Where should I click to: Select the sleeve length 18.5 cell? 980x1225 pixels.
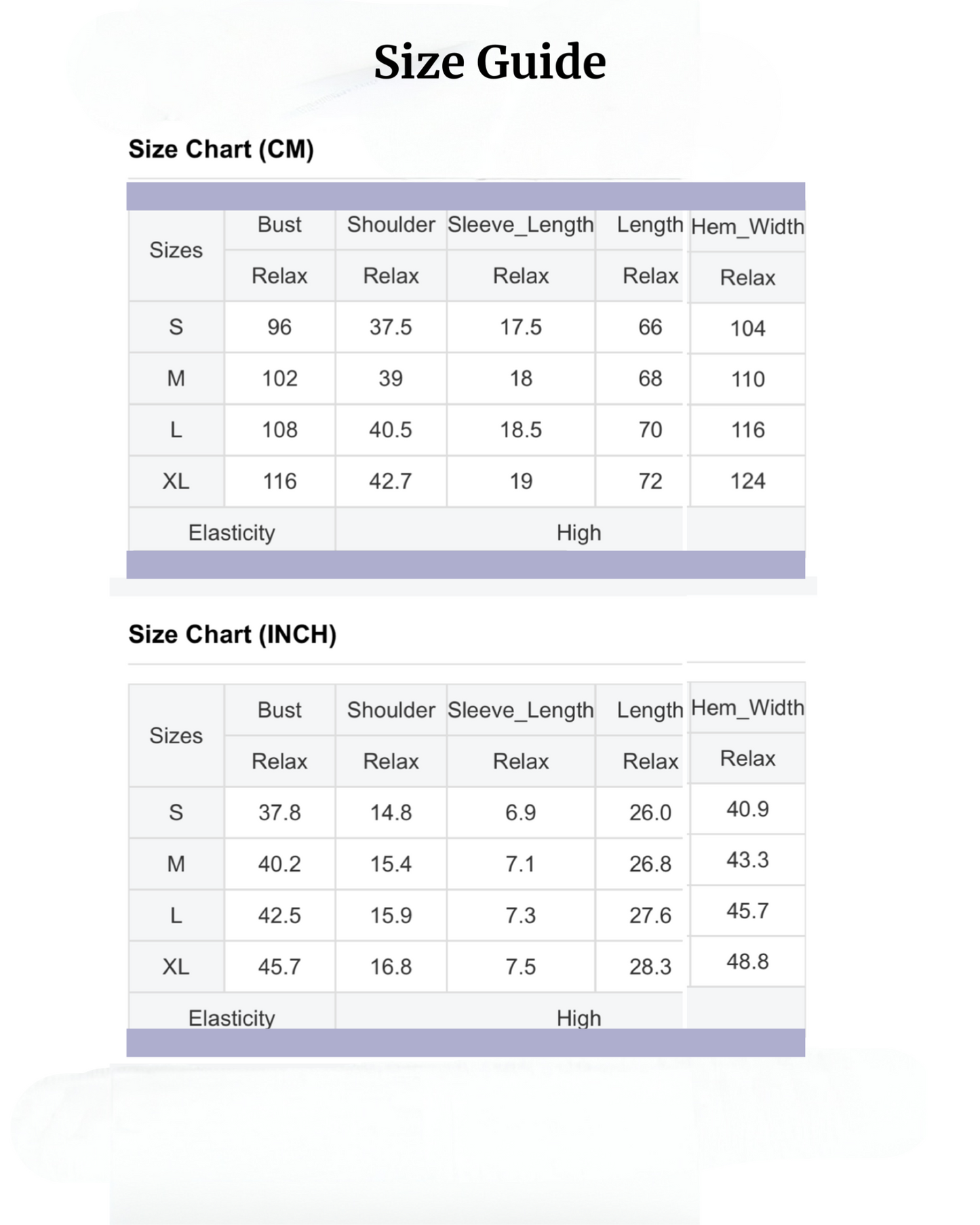(x=521, y=430)
